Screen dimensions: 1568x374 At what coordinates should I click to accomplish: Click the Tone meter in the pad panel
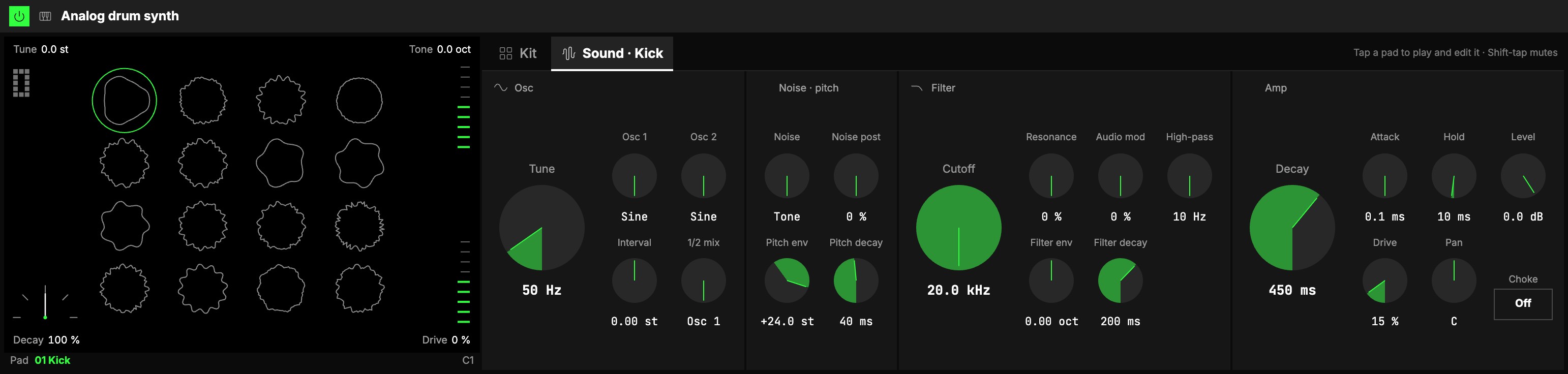click(464, 107)
